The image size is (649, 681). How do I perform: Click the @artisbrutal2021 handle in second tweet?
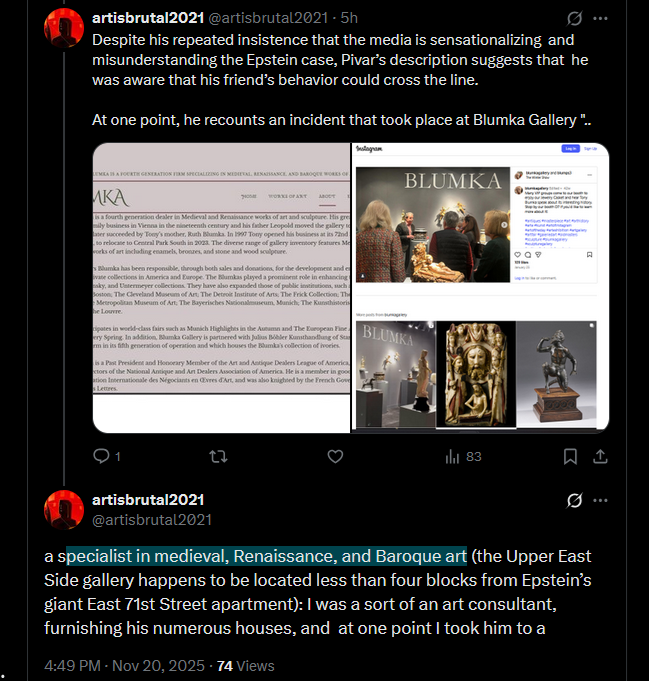[x=152, y=520]
